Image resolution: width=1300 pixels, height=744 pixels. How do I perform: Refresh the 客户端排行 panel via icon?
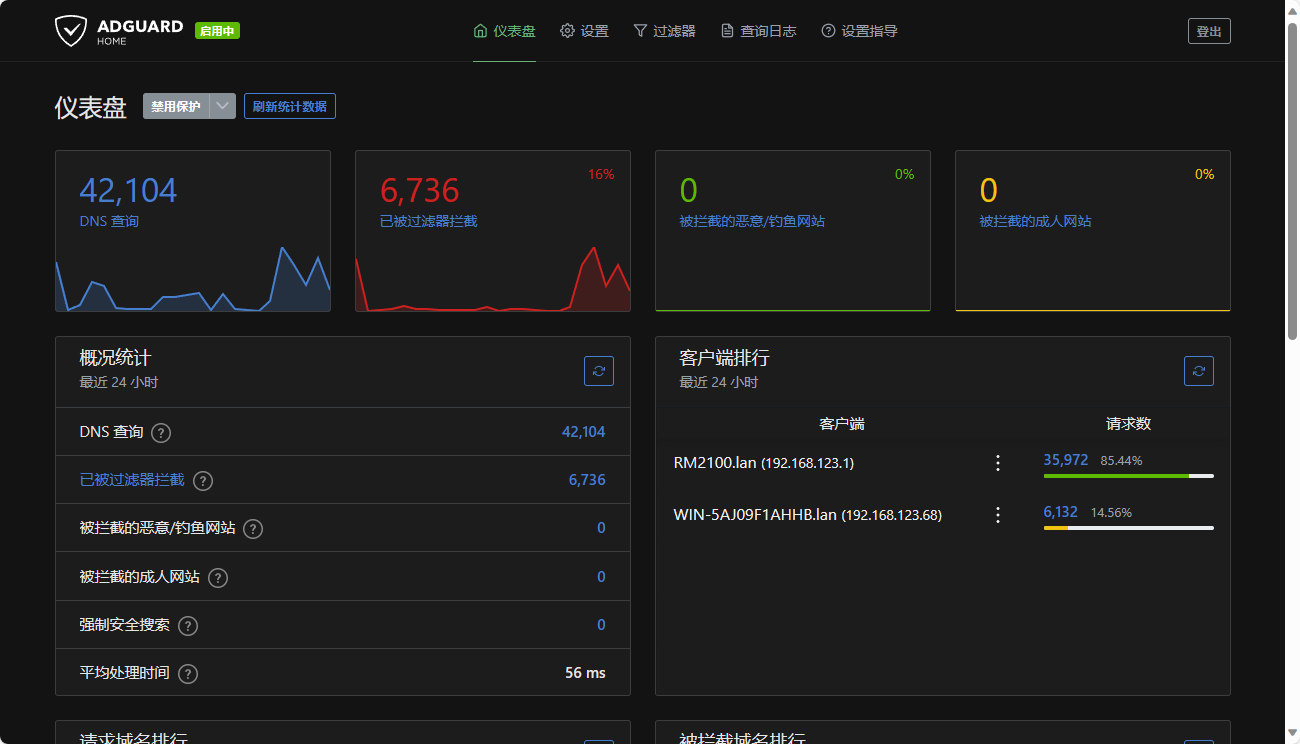1199,371
